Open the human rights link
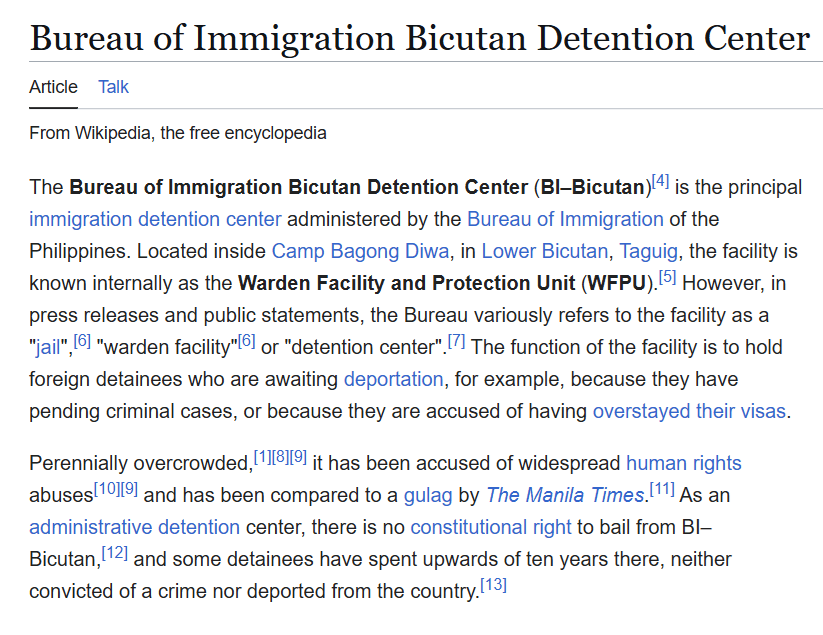 pyautogui.click(x=683, y=463)
